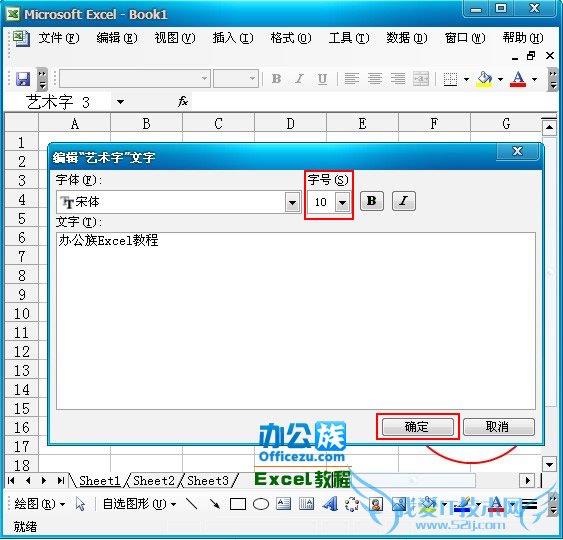Click the vertical scrollbar up arrow

pyautogui.click(x=549, y=127)
